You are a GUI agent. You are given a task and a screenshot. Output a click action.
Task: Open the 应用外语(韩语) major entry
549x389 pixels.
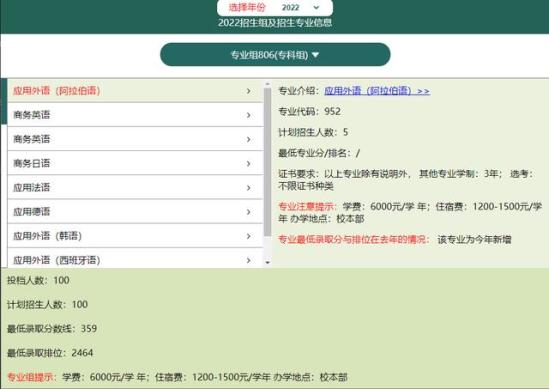pos(135,236)
